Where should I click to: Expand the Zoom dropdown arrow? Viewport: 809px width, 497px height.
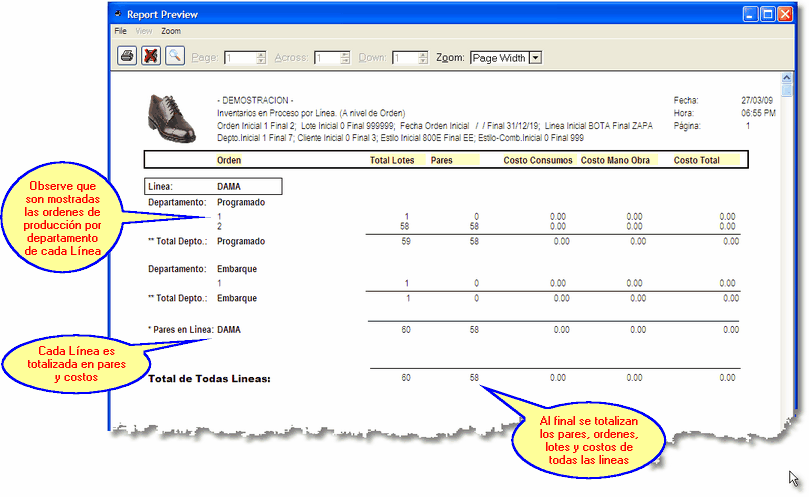[535, 58]
